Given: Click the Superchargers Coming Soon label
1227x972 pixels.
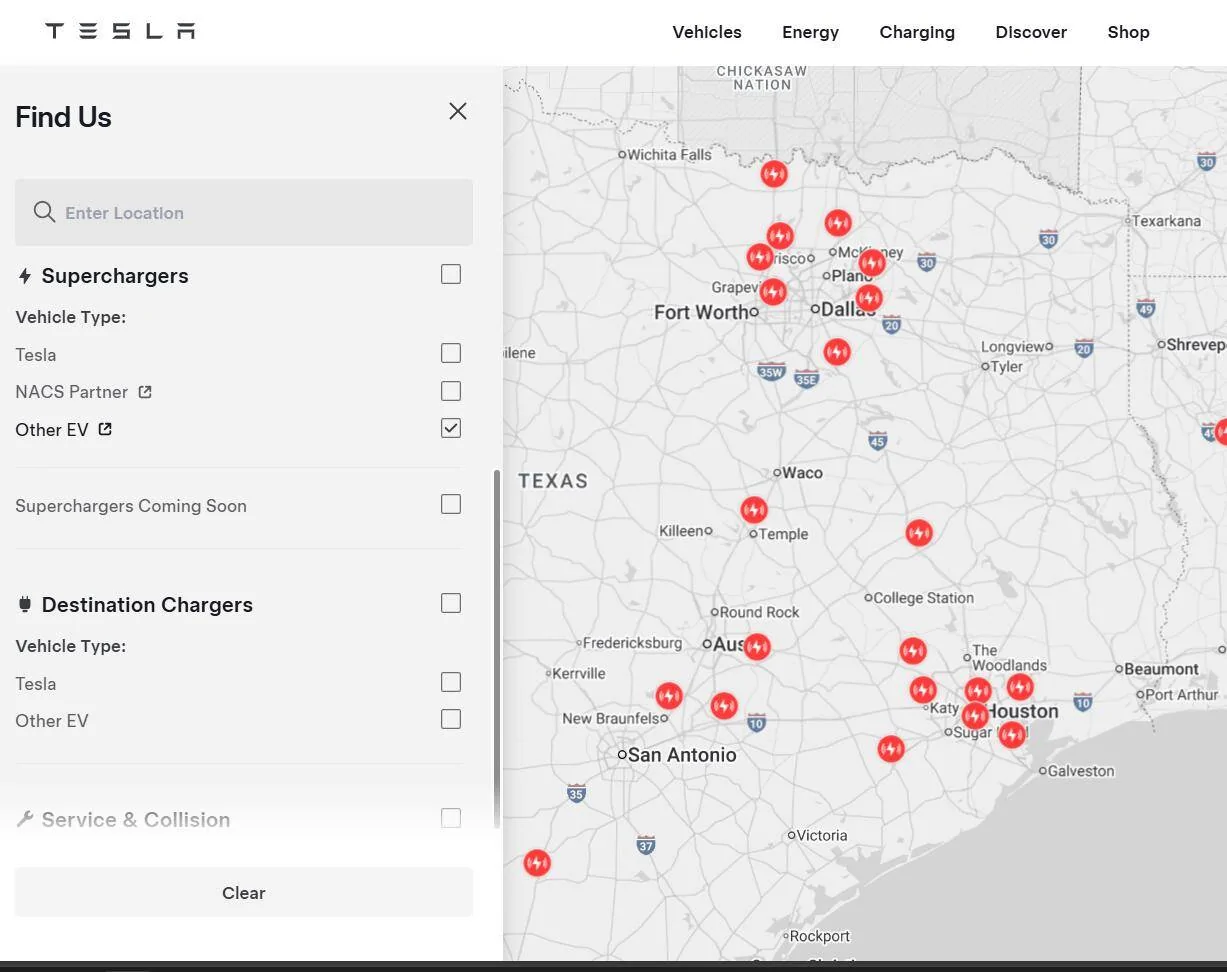Looking at the screenshot, I should pyautogui.click(x=131, y=506).
